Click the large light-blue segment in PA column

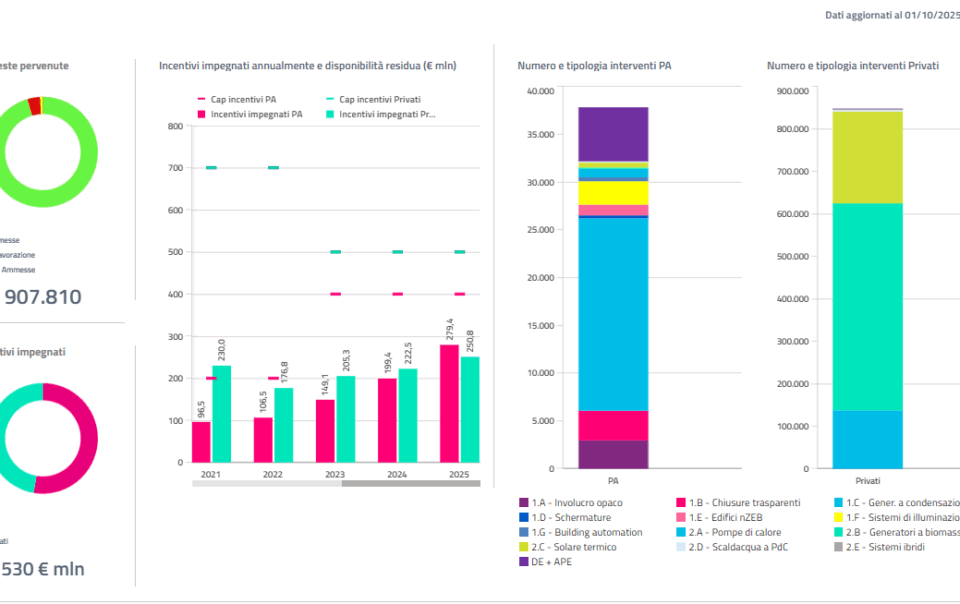click(613, 313)
